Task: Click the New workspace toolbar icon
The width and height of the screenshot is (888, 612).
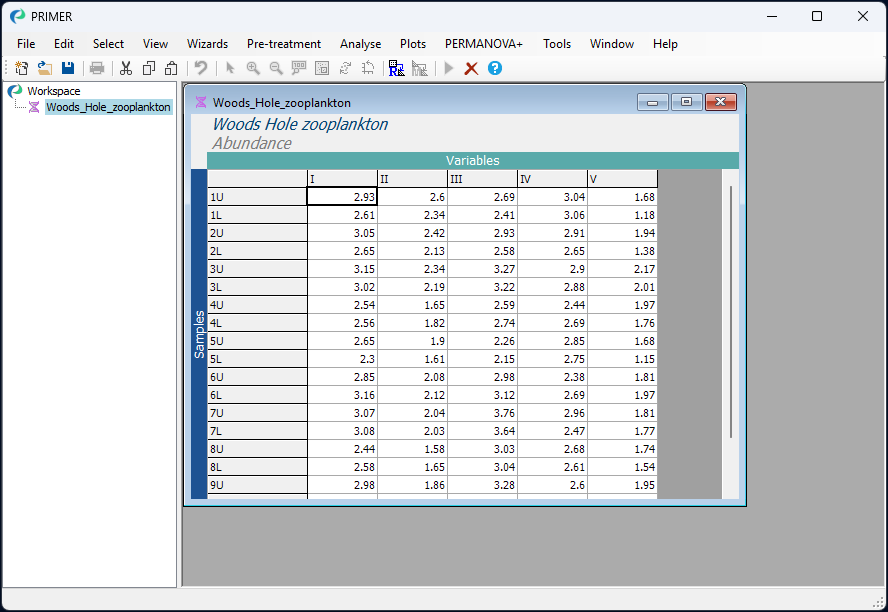Action: click(21, 68)
